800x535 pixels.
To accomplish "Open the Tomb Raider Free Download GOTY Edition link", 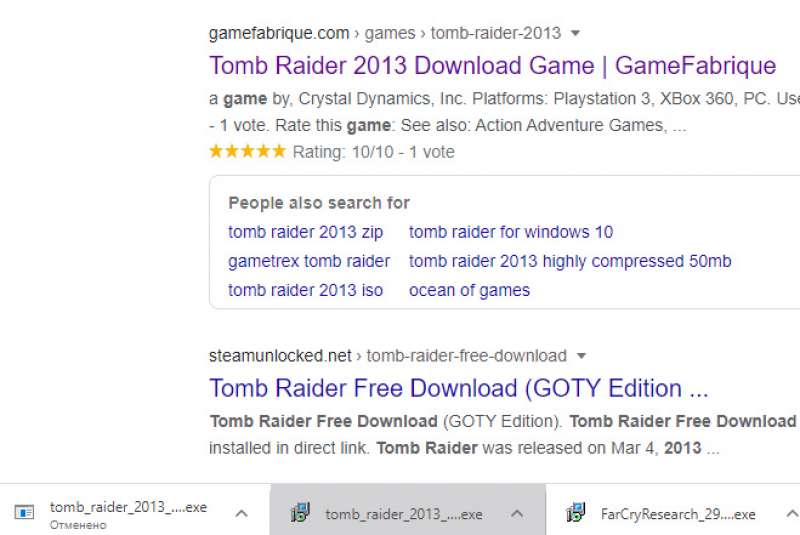I will click(x=458, y=389).
